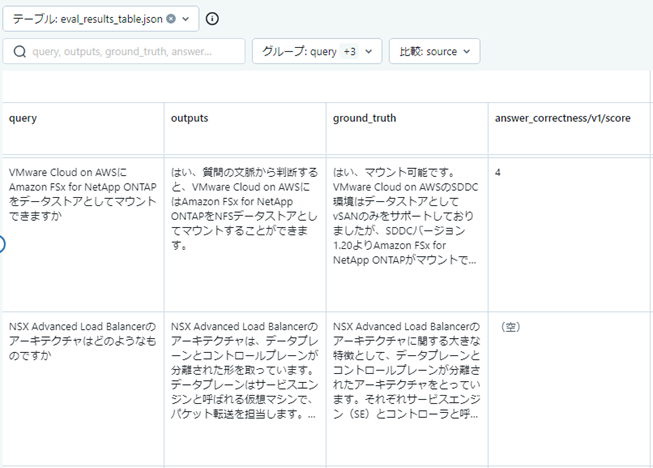This screenshot has height=468, width=653.
Task: Click the score cell showing 4
Action: [x=569, y=234]
